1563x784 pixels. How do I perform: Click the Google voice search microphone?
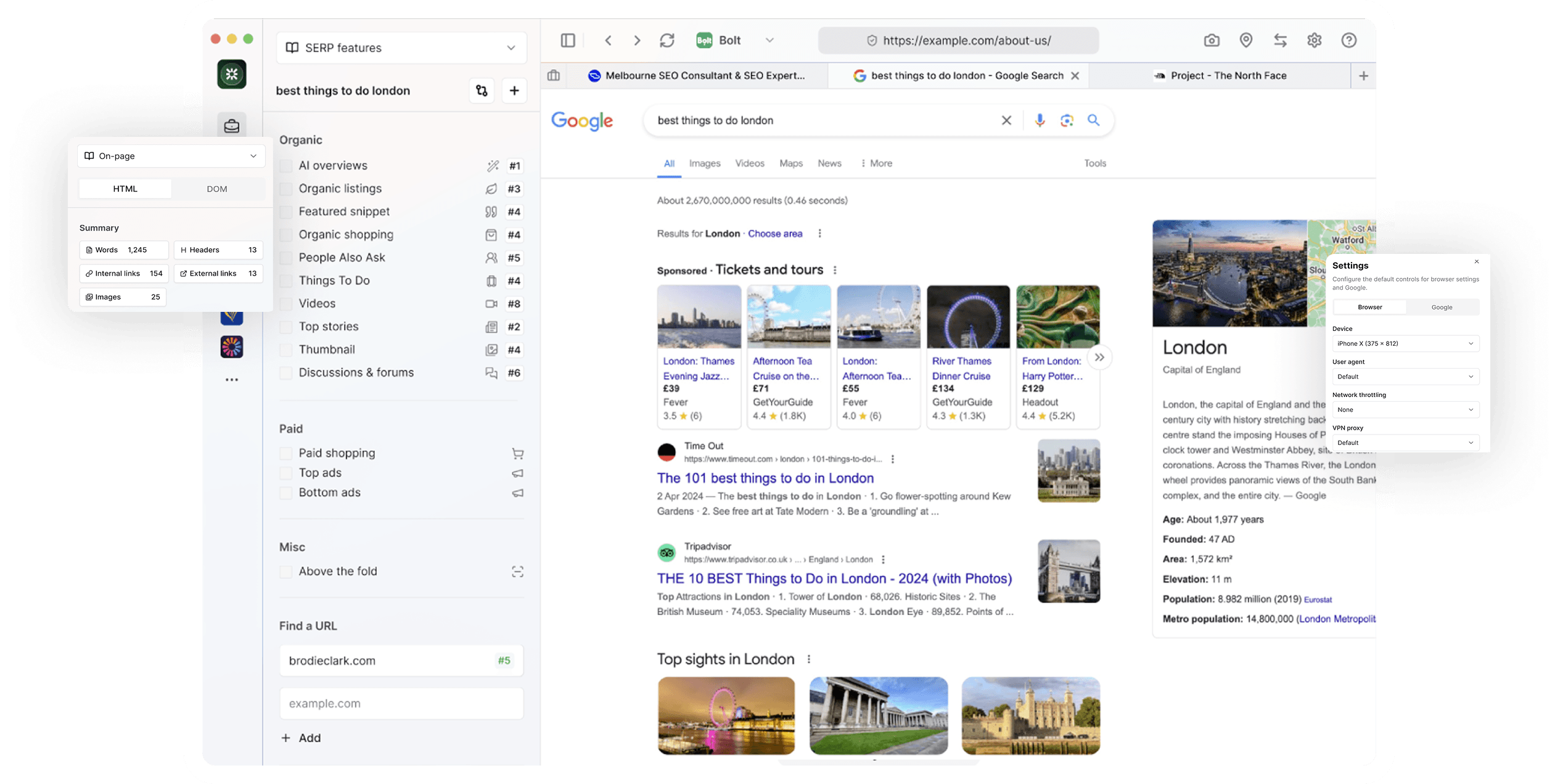click(1040, 120)
